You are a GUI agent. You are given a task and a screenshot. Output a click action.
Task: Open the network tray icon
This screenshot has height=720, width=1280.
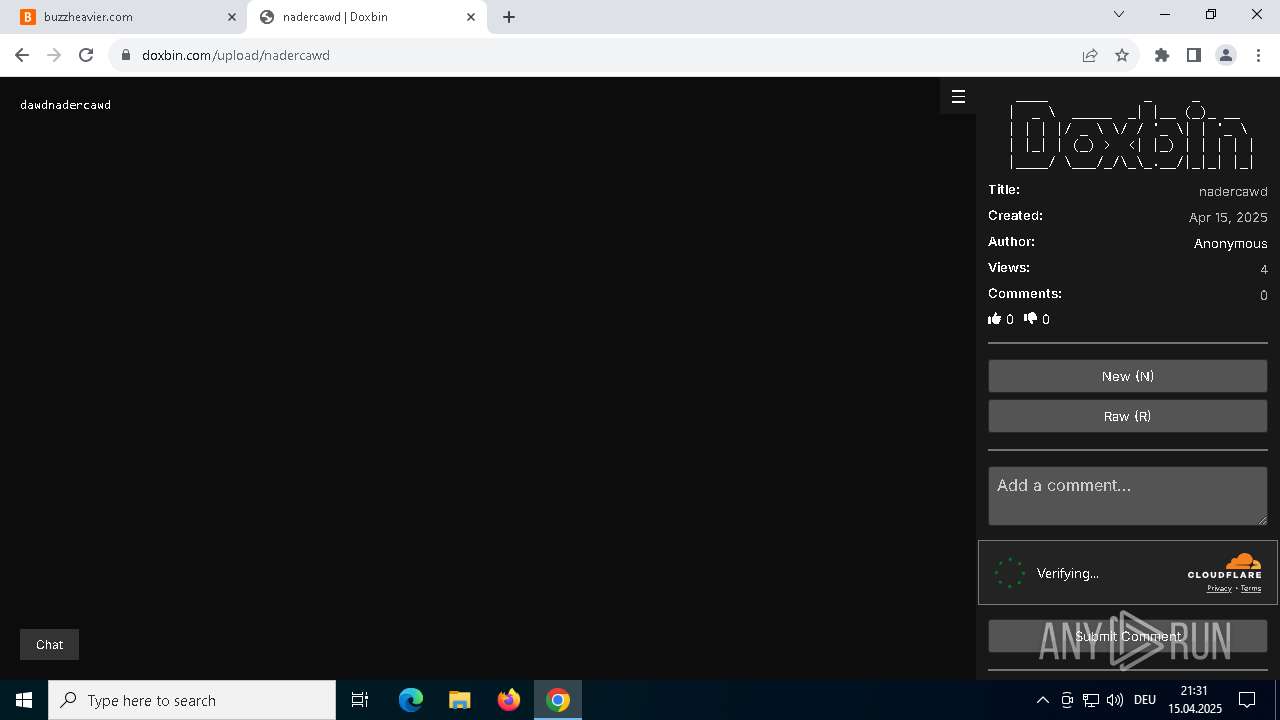1091,700
